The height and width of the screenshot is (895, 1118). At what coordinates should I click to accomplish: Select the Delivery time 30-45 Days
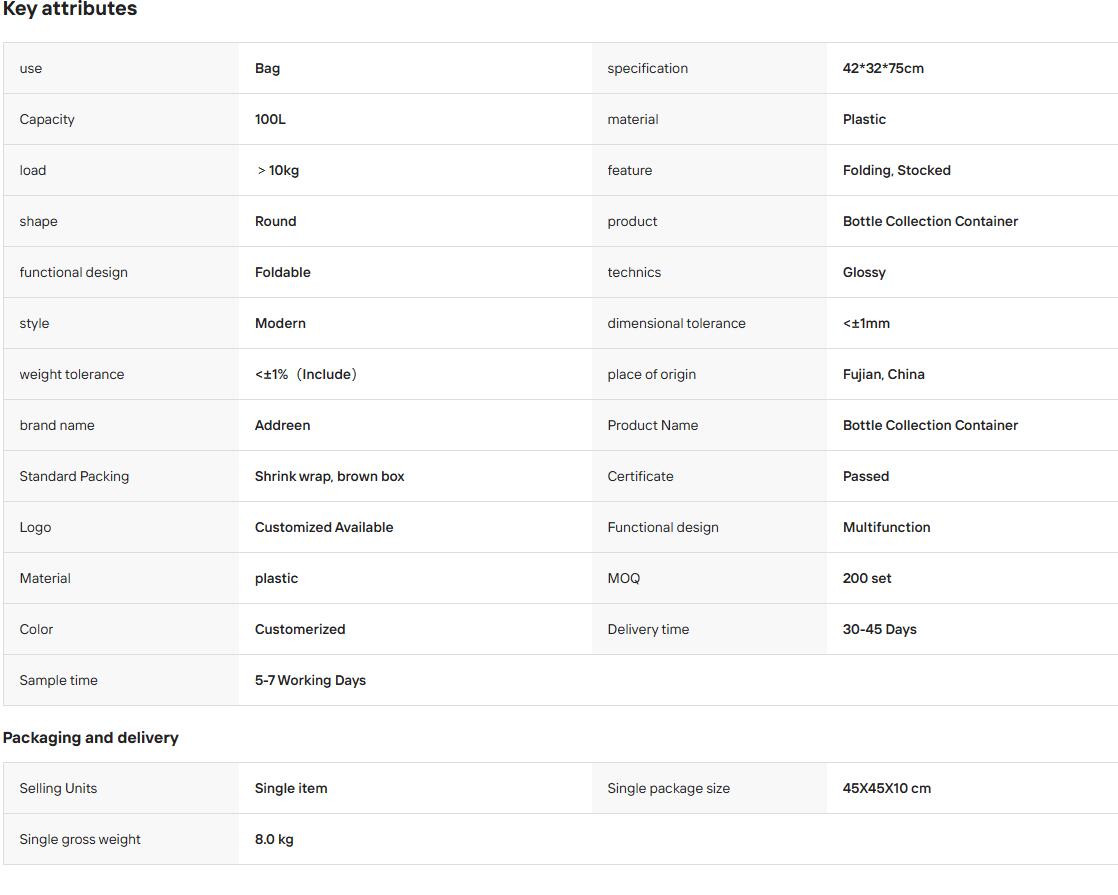[x=879, y=629]
